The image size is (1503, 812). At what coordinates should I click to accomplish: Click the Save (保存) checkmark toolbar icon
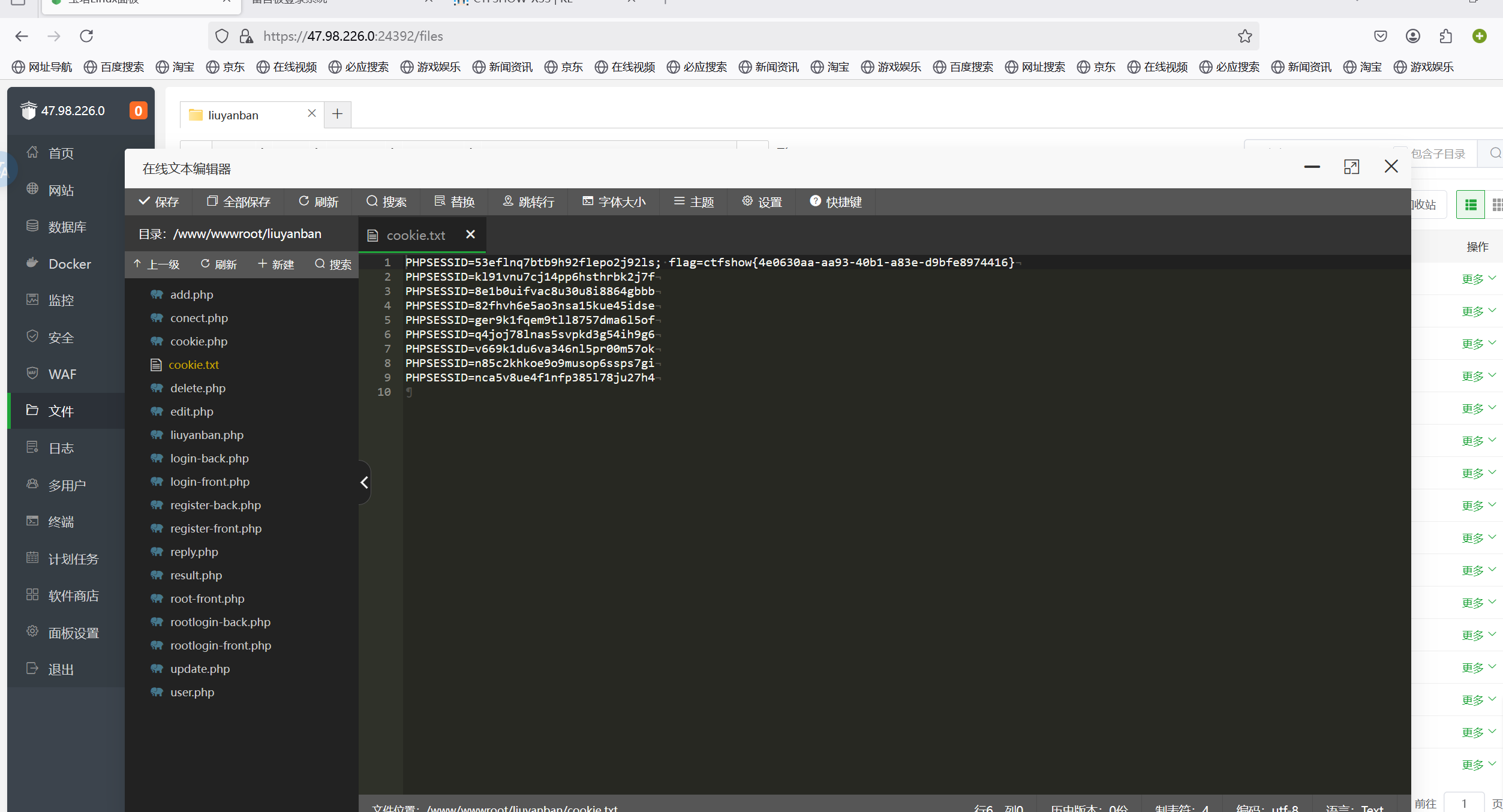click(x=144, y=202)
